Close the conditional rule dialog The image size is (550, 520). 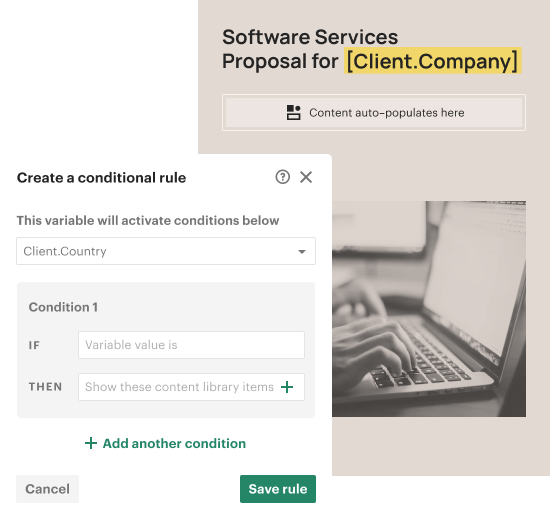tap(306, 177)
